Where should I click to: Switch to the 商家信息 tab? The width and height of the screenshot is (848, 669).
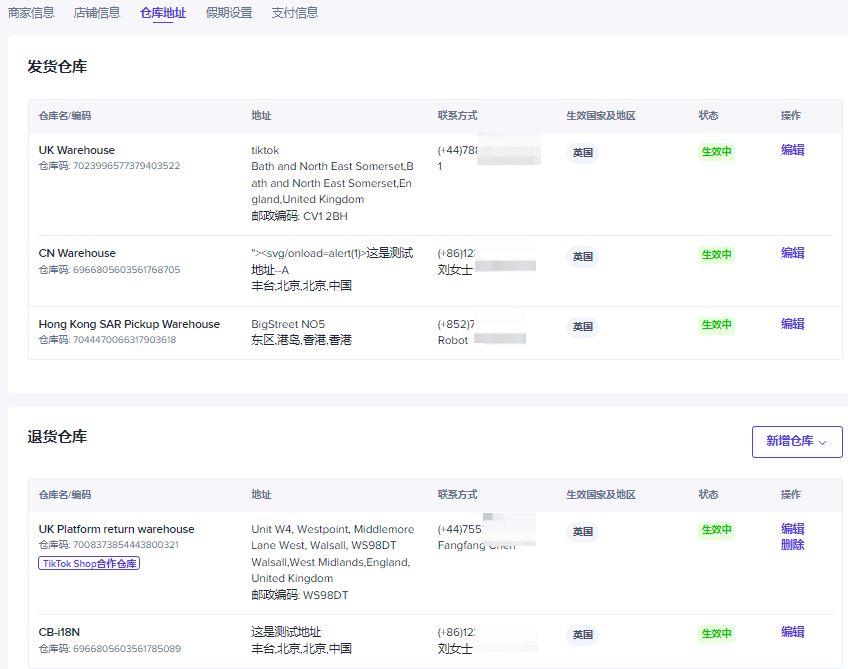coord(30,14)
